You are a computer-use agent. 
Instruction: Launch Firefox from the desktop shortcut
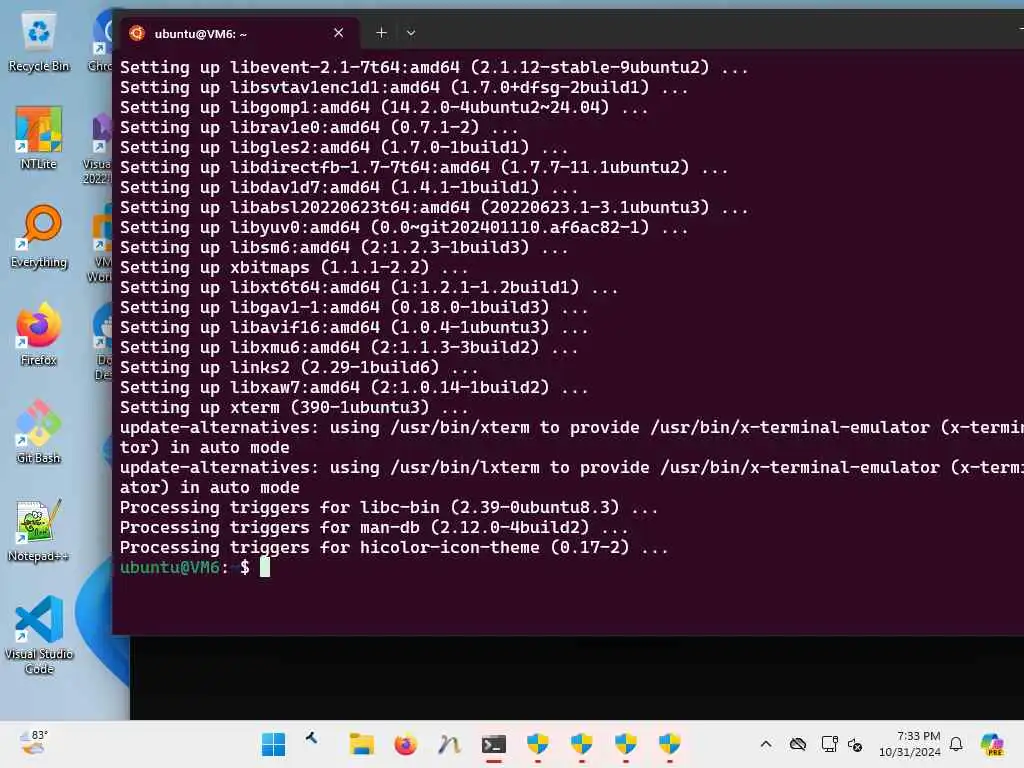[x=39, y=334]
